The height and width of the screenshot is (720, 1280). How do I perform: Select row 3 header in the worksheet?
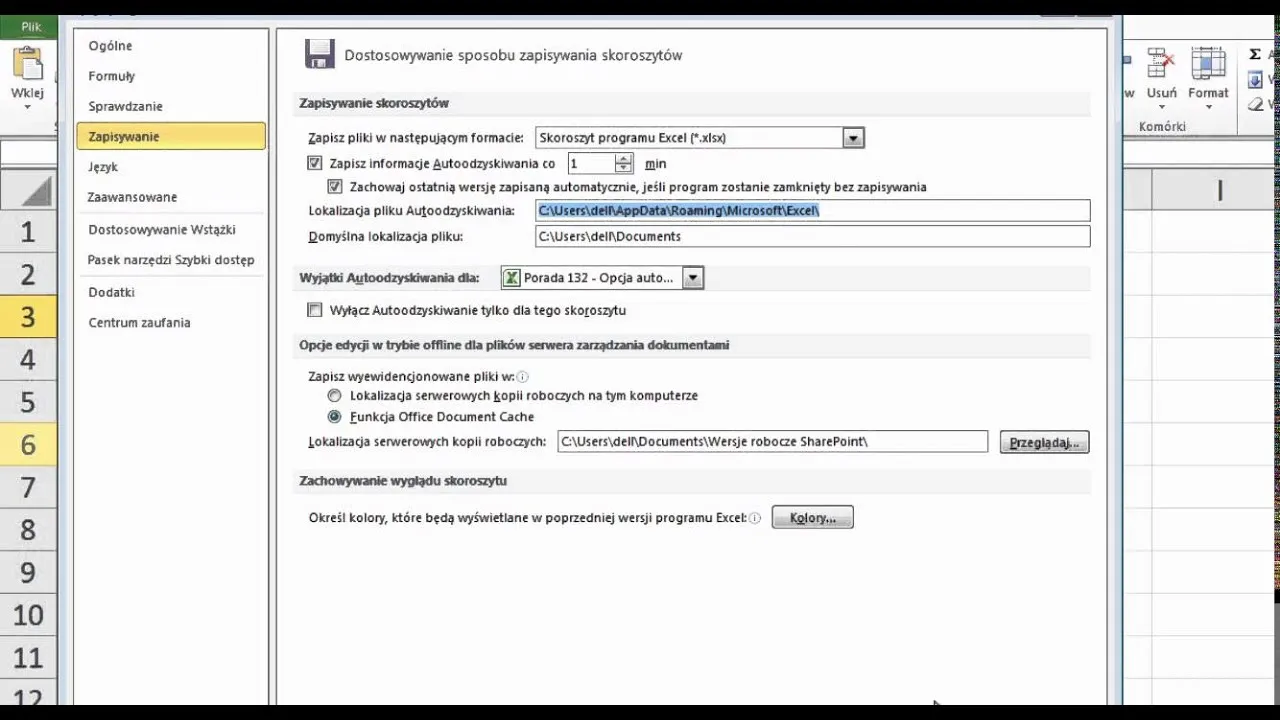tap(27, 317)
